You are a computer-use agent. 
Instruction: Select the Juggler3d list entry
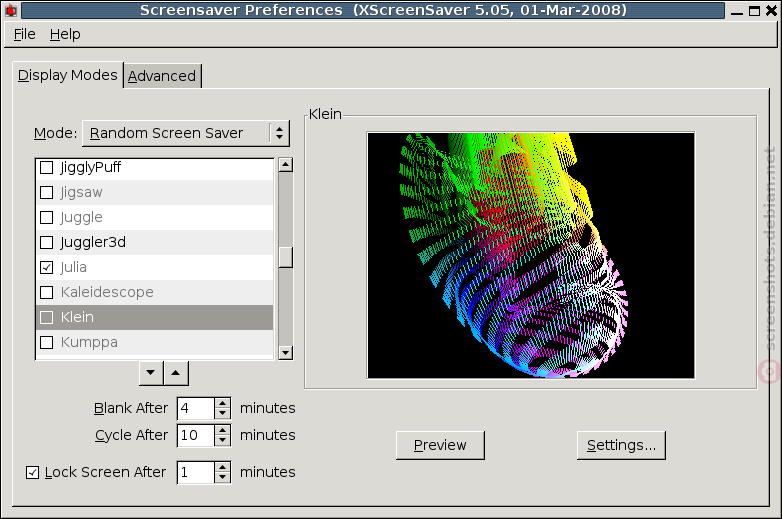point(155,242)
